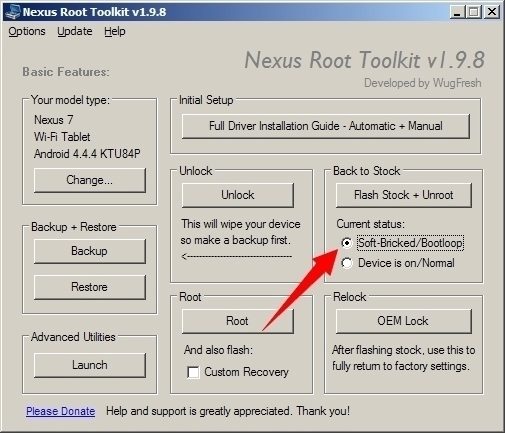Click the Nexus 7 model text
This screenshot has height=433, width=505.
(x=54, y=120)
